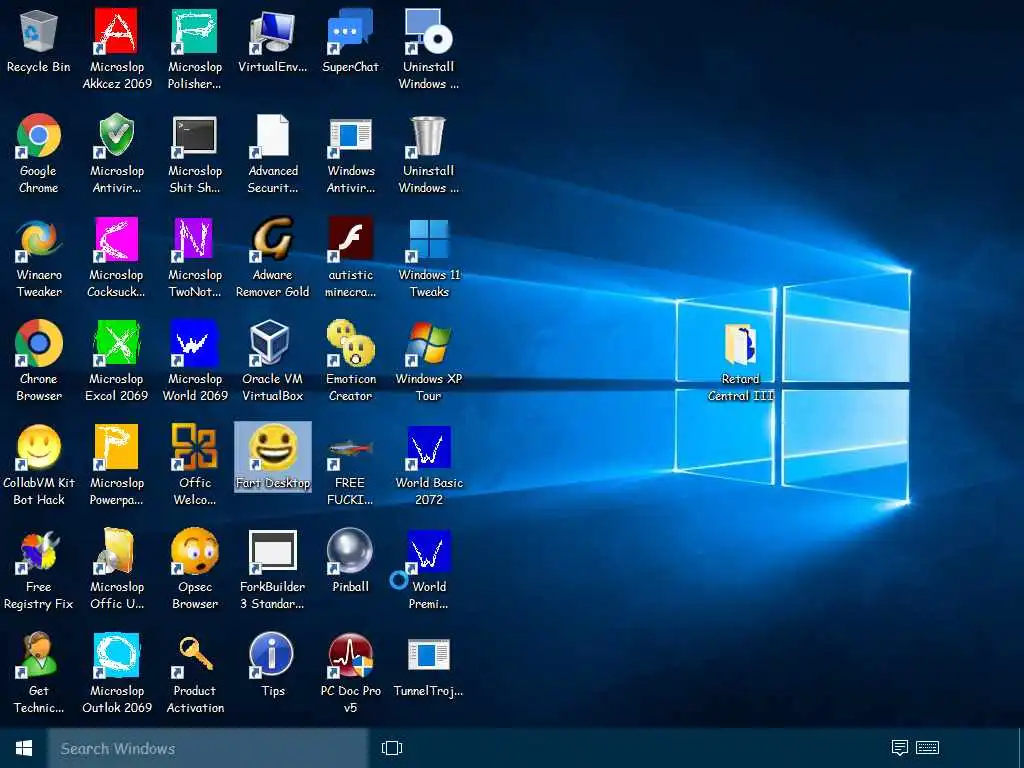This screenshot has width=1024, height=768.
Task: Open the Winaero Tweaker shortcut
Action: (x=39, y=257)
